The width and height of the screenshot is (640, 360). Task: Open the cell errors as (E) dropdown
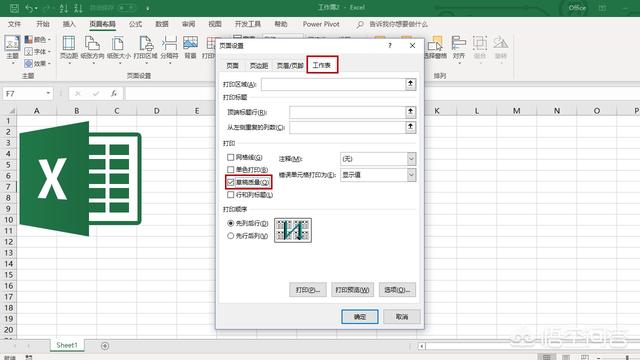click(378, 175)
